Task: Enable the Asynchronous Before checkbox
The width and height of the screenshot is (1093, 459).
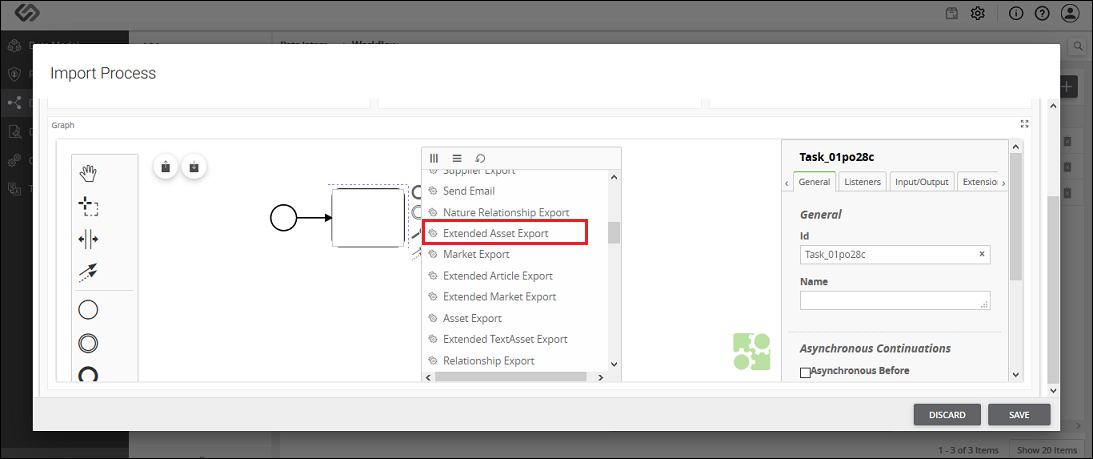Action: pyautogui.click(x=805, y=373)
